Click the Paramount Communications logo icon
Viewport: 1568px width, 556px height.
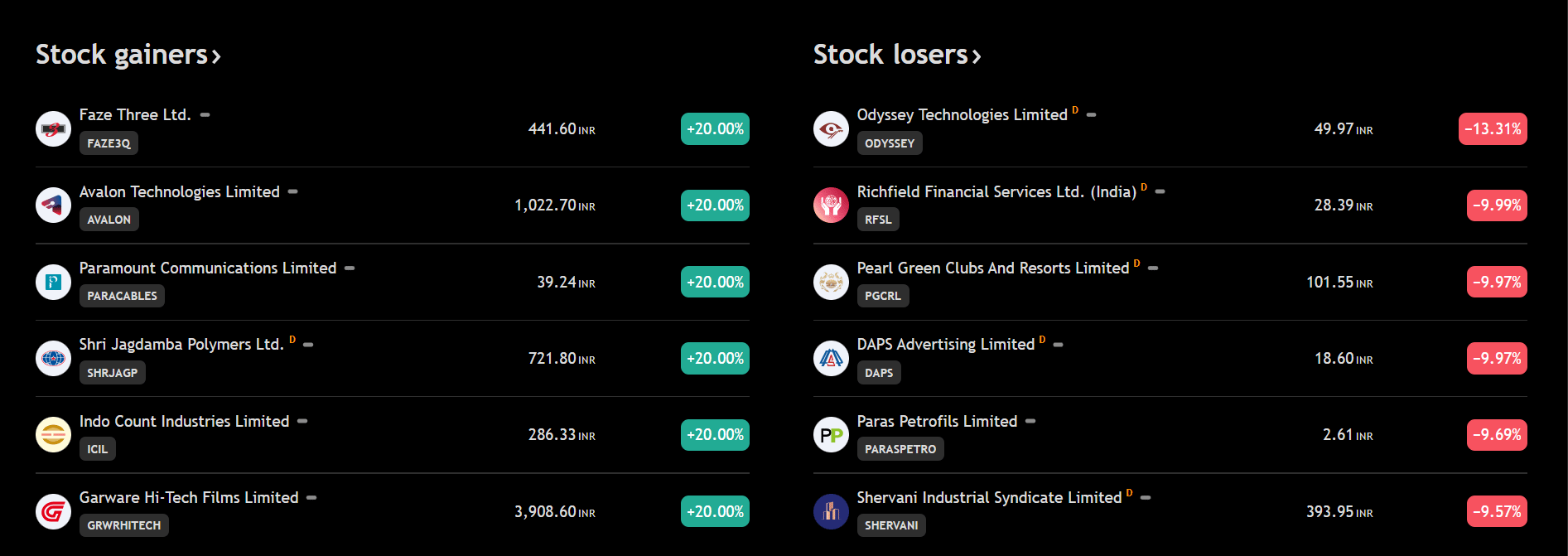(53, 282)
